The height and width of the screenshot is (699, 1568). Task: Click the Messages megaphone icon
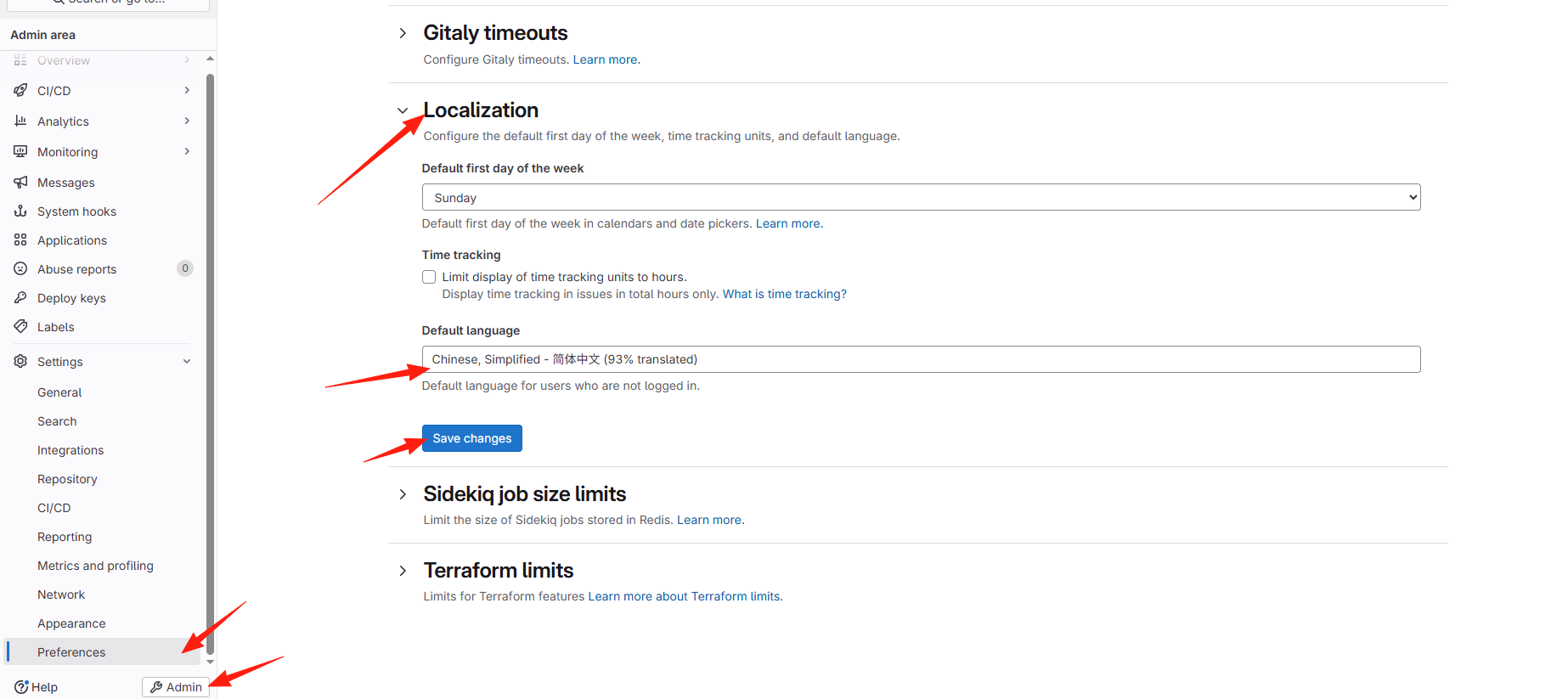pos(20,182)
